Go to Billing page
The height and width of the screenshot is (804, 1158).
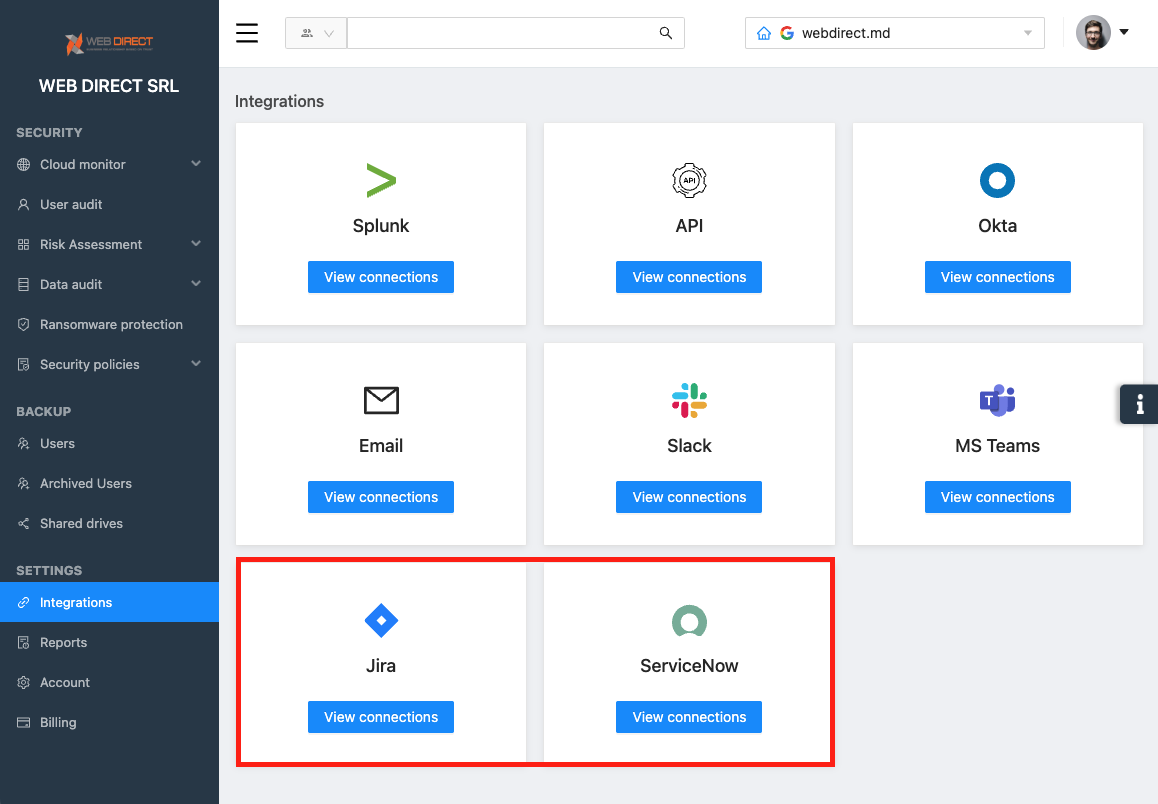(x=109, y=722)
